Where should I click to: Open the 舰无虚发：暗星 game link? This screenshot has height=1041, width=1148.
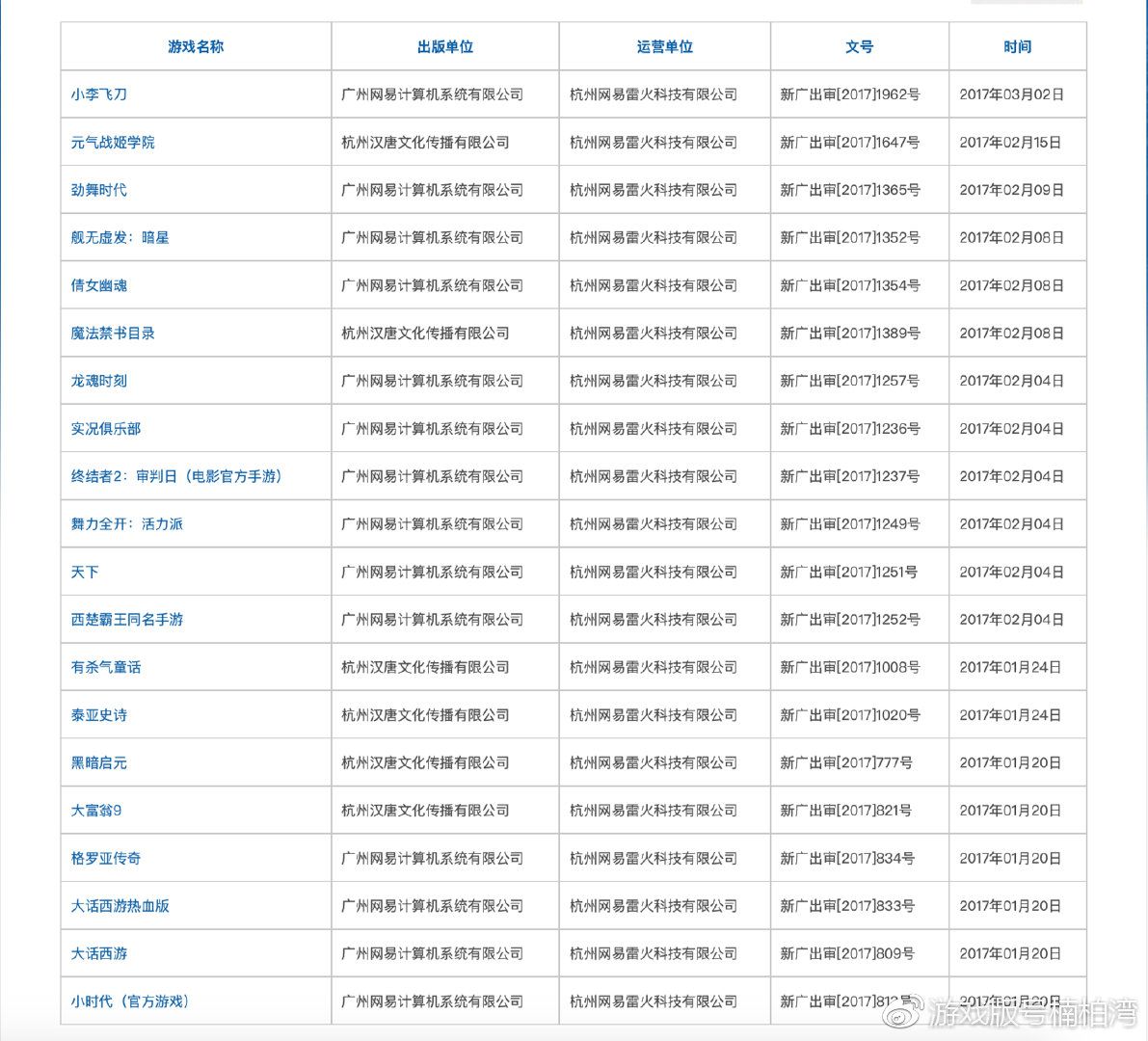(x=120, y=237)
